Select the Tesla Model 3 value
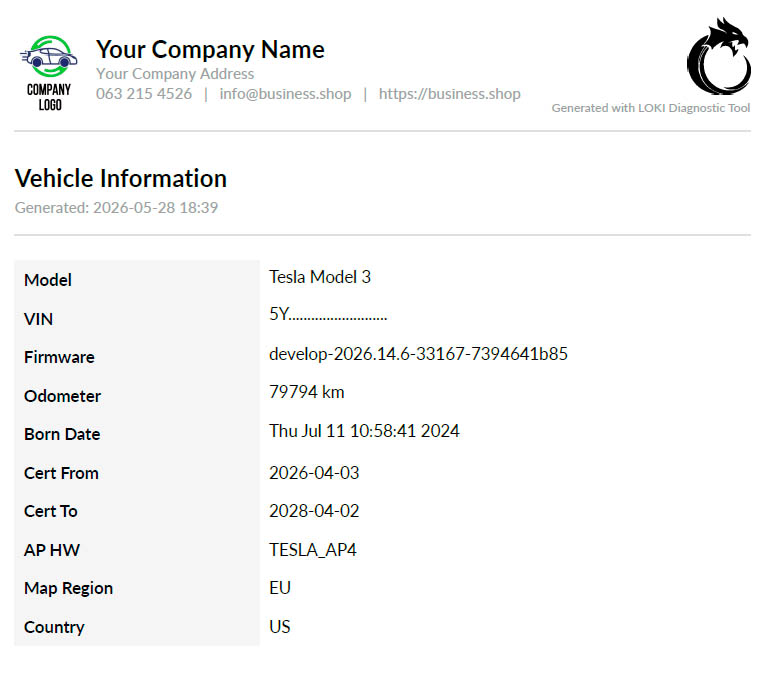 tap(320, 277)
